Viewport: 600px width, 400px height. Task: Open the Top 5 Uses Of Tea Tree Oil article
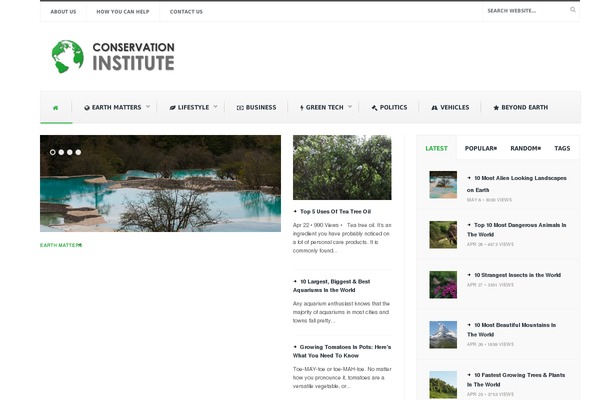[x=335, y=211]
